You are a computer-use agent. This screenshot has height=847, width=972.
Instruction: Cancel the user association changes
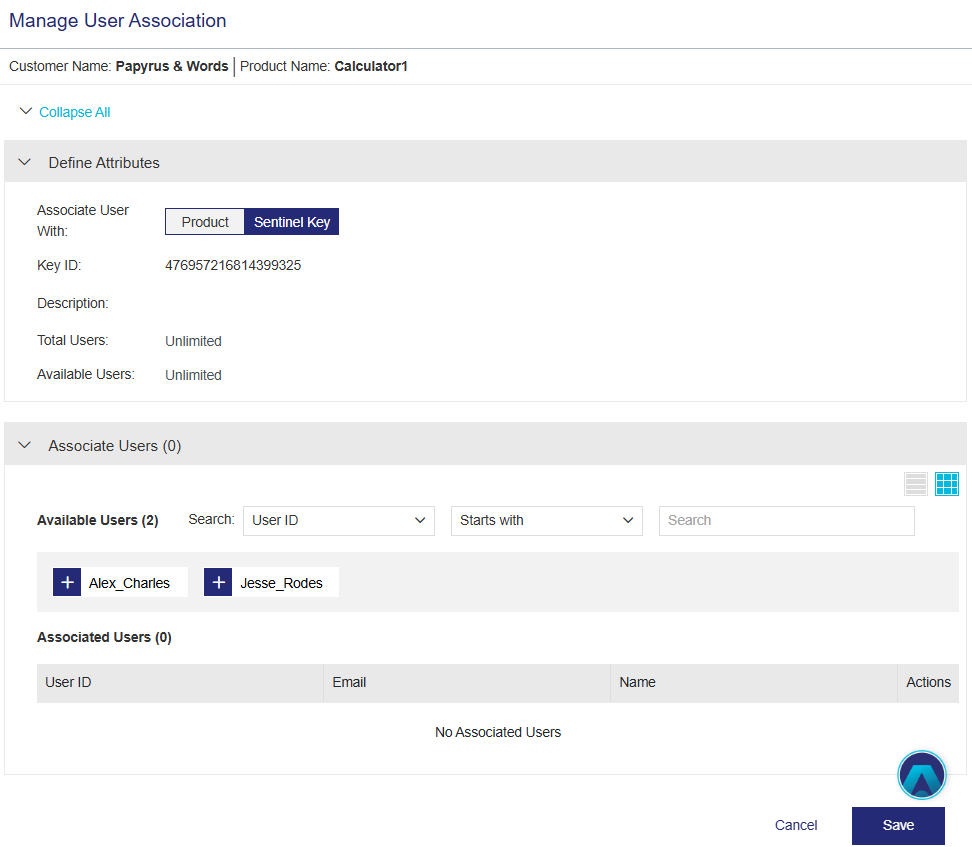pos(796,825)
